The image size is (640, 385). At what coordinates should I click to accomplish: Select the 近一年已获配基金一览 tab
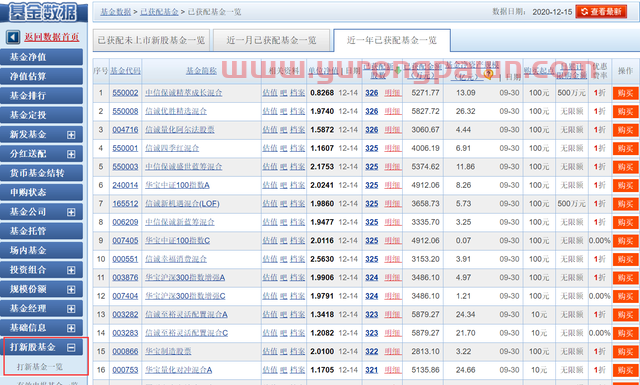pyautogui.click(x=392, y=40)
